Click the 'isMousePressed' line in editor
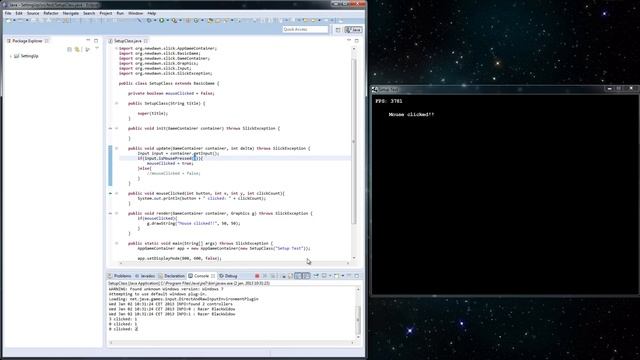 pos(235,158)
